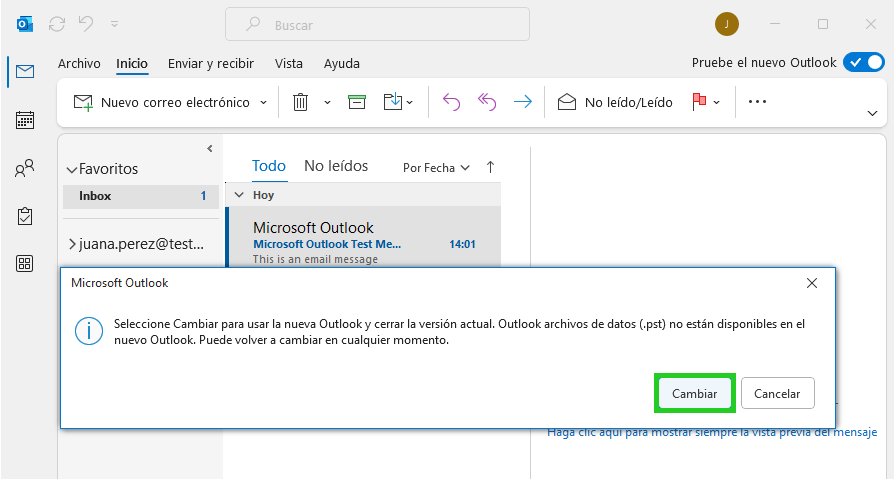This screenshot has height=479, width=894.
Task: Click the Reply arrow icon
Action: click(451, 103)
